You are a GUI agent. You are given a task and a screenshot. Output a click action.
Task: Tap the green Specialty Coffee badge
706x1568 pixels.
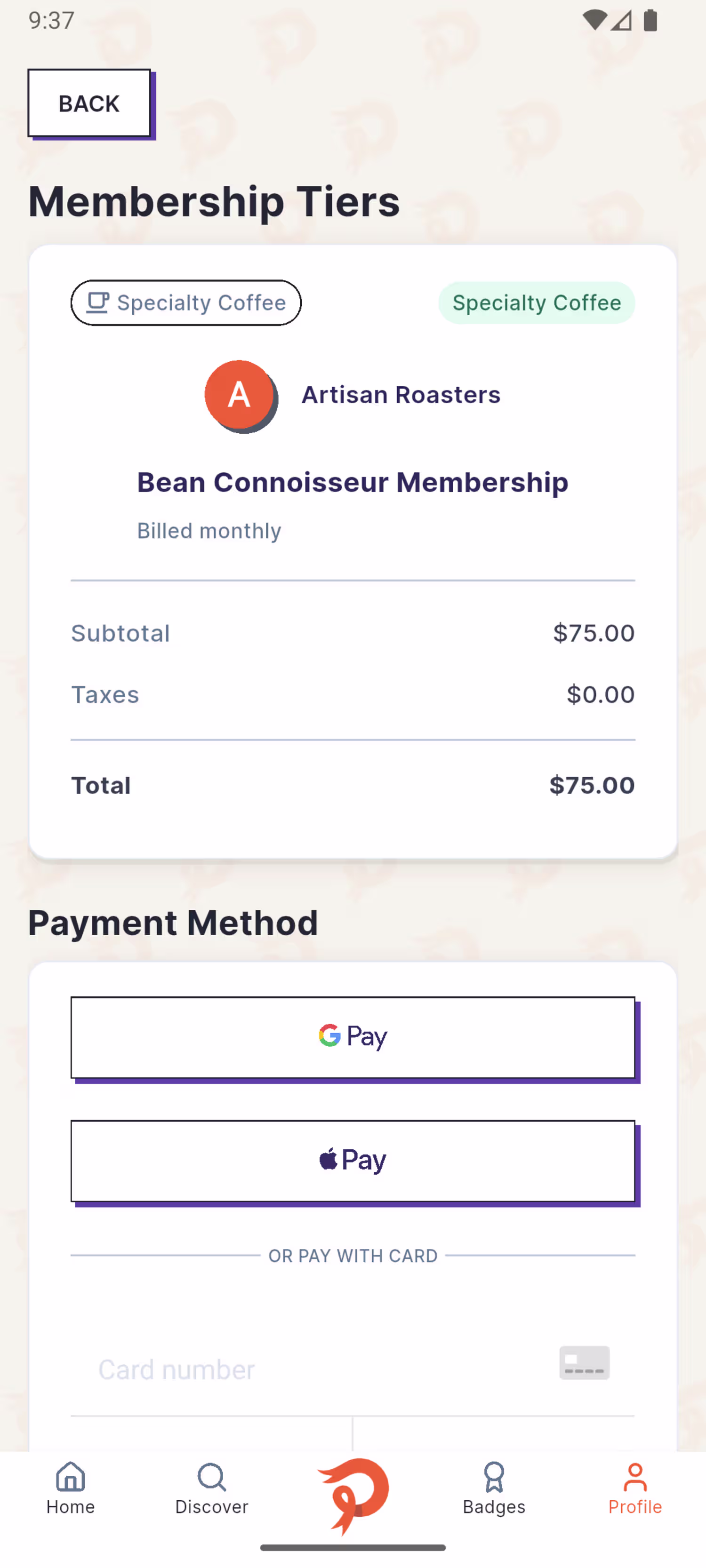pos(536,302)
